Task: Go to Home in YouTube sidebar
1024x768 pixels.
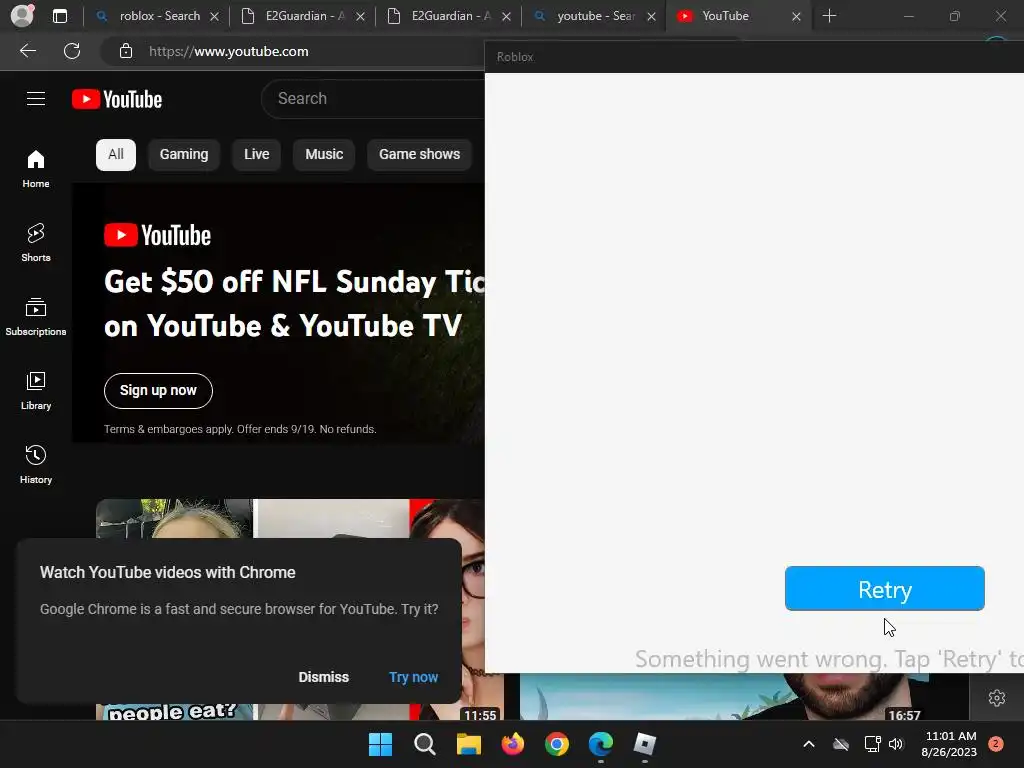Action: [x=36, y=168]
